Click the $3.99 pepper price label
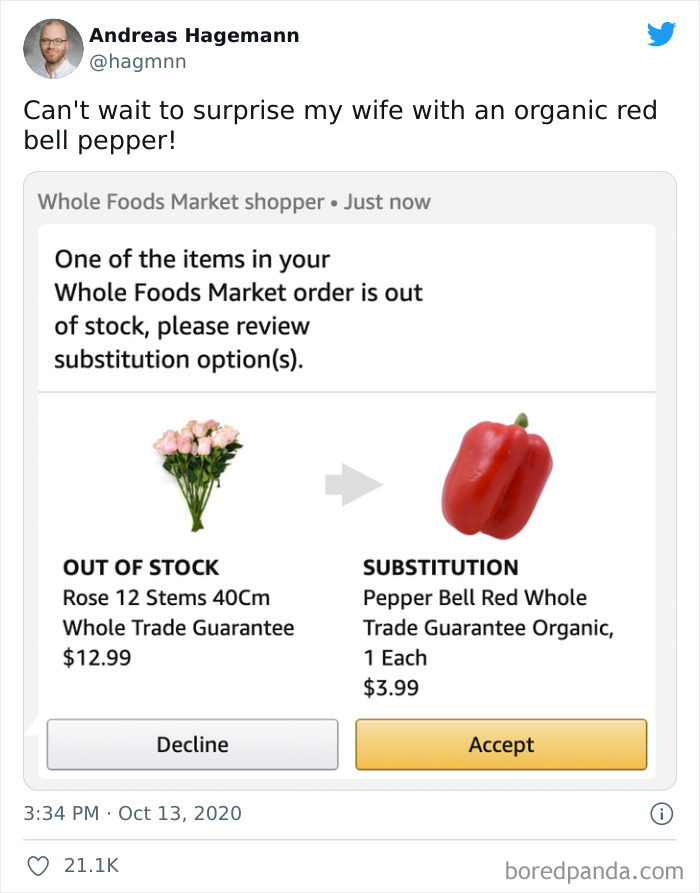 pos(389,688)
